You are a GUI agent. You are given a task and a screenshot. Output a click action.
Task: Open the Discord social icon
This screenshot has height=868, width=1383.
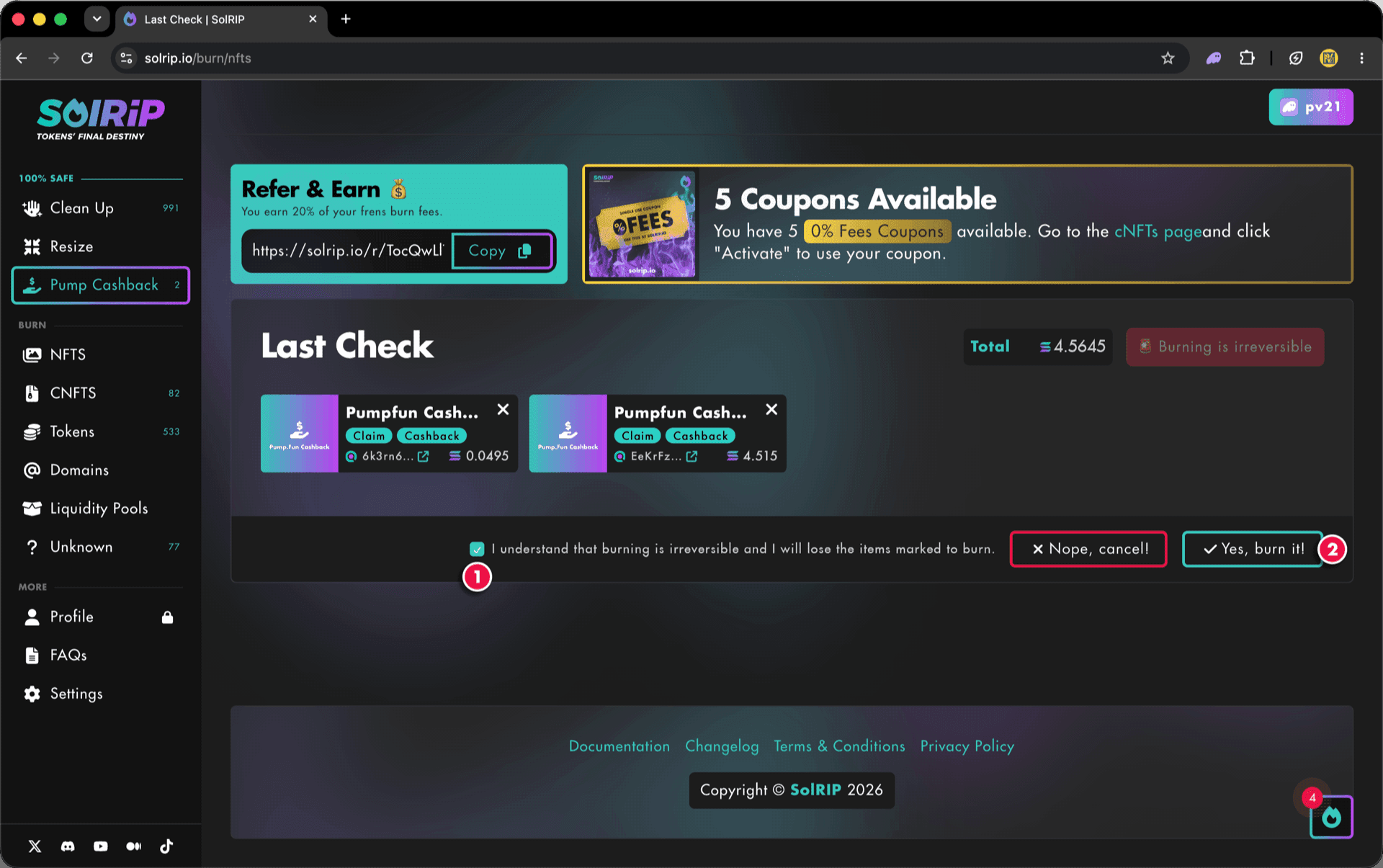(x=68, y=846)
